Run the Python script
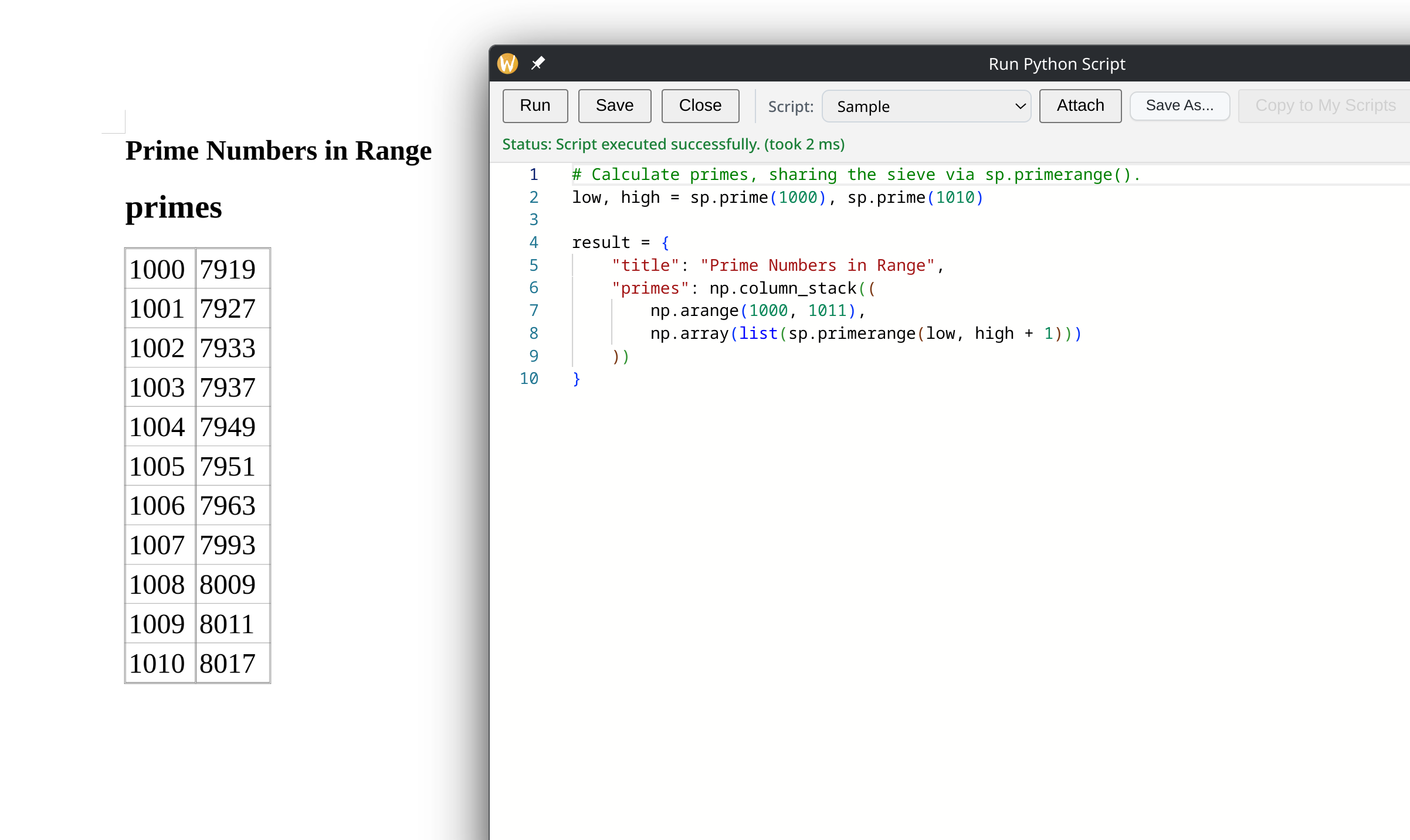This screenshot has height=840, width=1410. [x=535, y=106]
